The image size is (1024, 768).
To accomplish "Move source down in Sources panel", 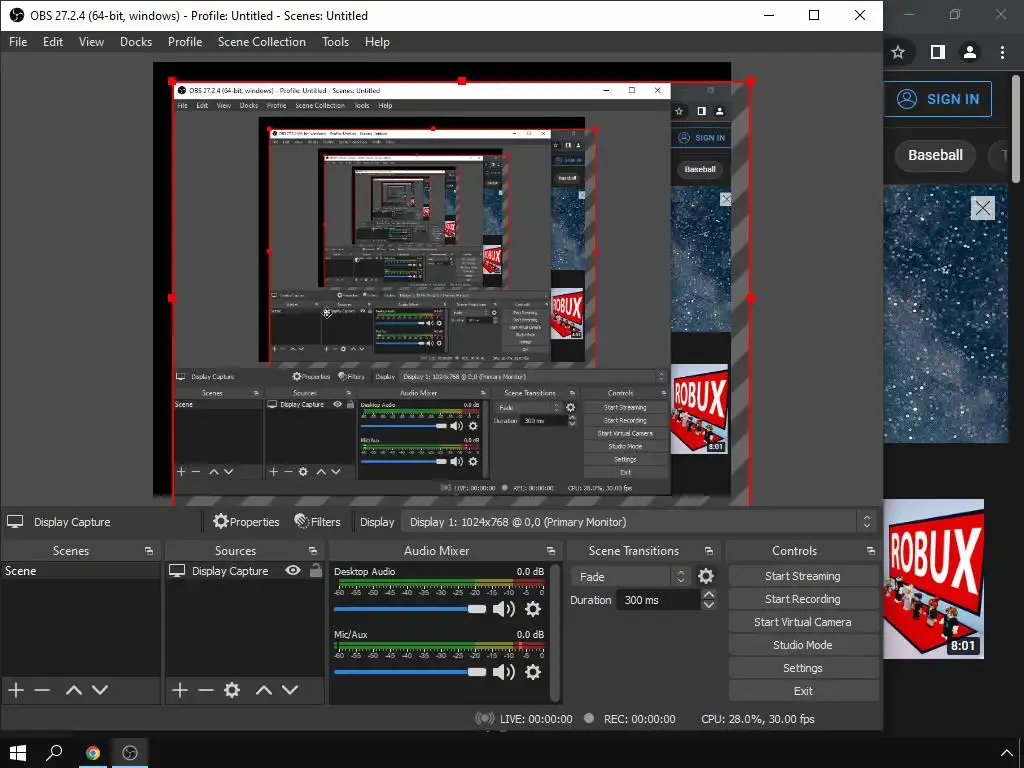I will click(x=290, y=690).
